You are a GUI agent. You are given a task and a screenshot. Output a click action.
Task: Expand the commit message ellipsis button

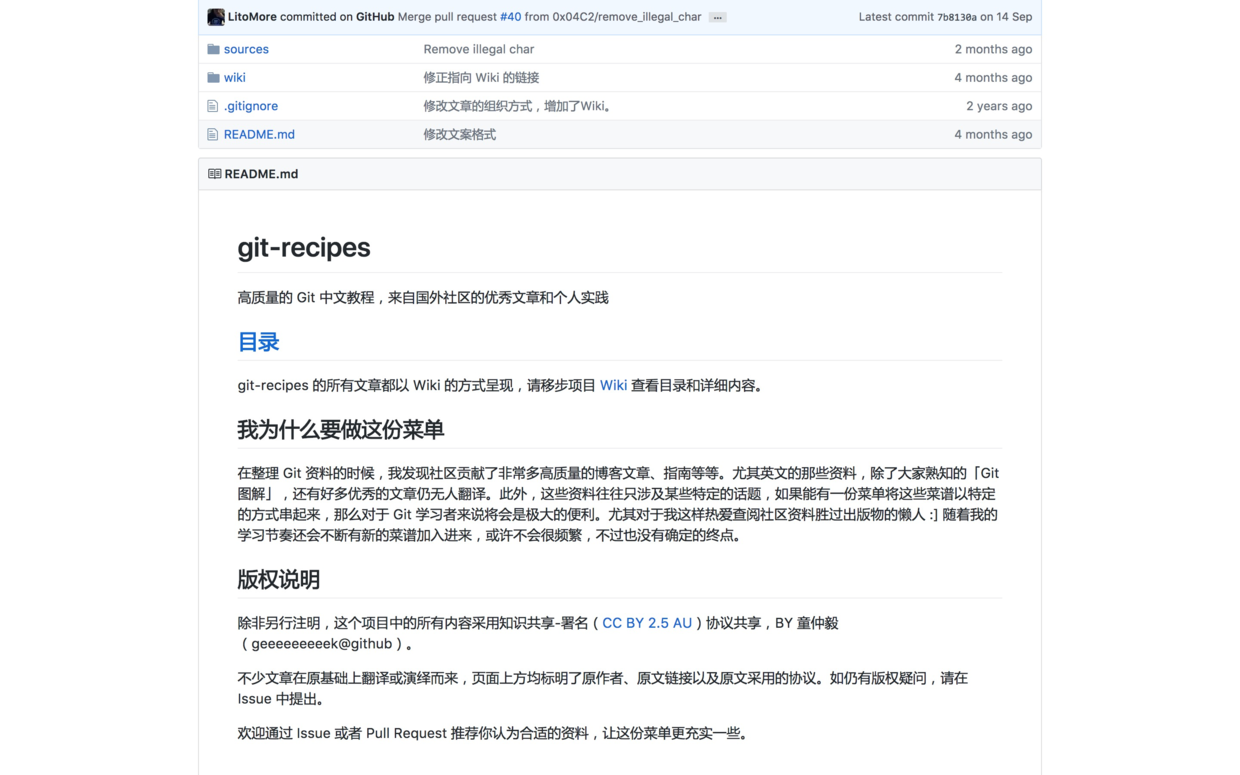point(717,18)
